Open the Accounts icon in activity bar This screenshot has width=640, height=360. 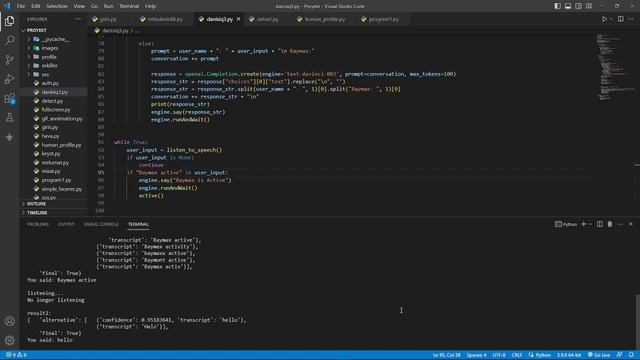point(9,321)
